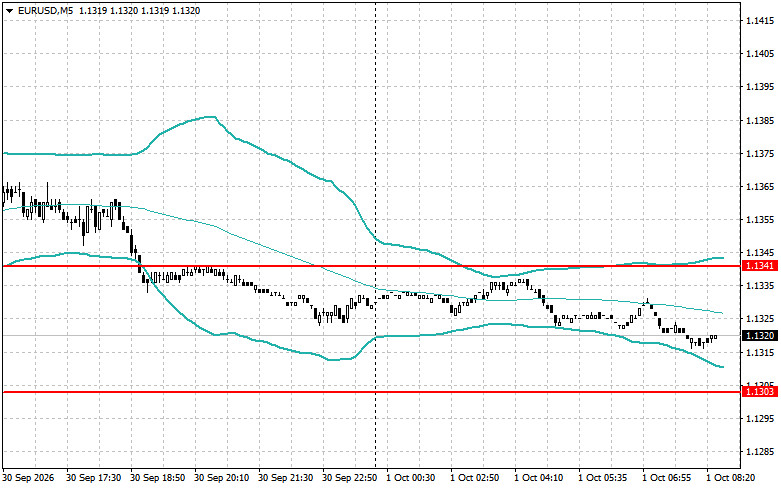Image resolution: width=781 pixels, height=489 pixels.
Task: Select the 1.1365 price scale value
Action: click(760, 187)
